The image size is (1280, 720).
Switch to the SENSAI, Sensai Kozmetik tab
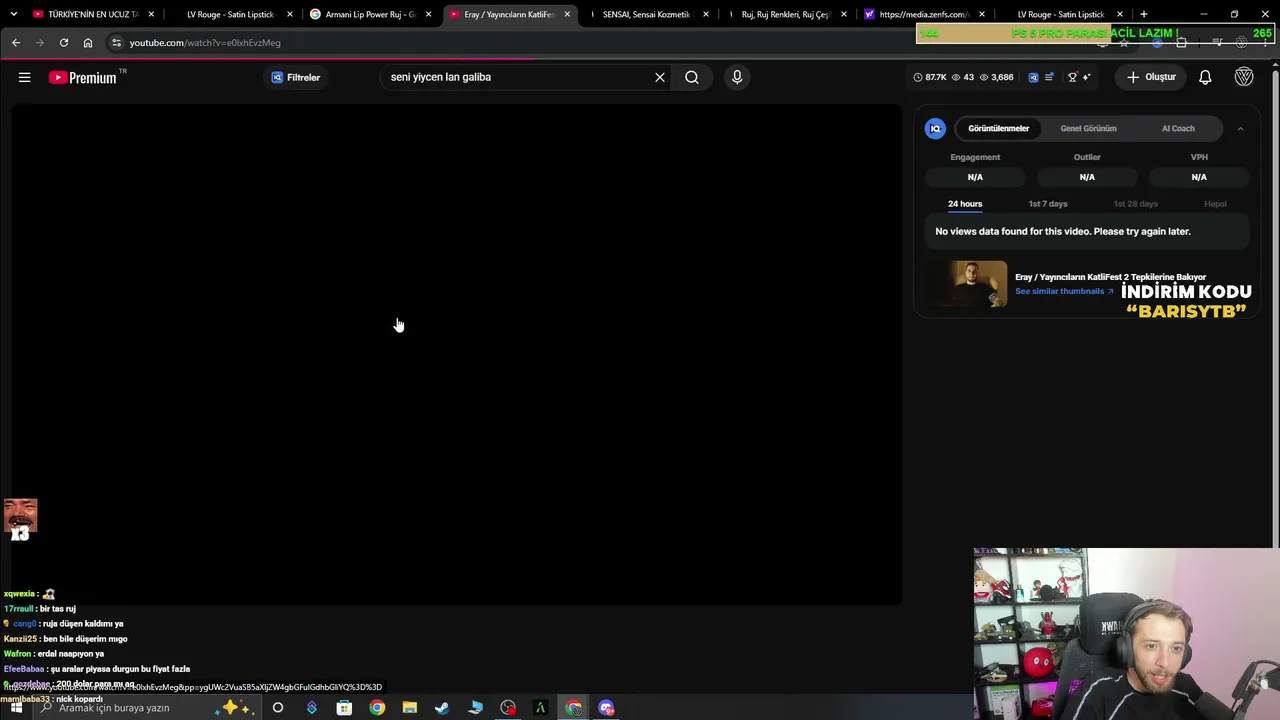(x=647, y=14)
